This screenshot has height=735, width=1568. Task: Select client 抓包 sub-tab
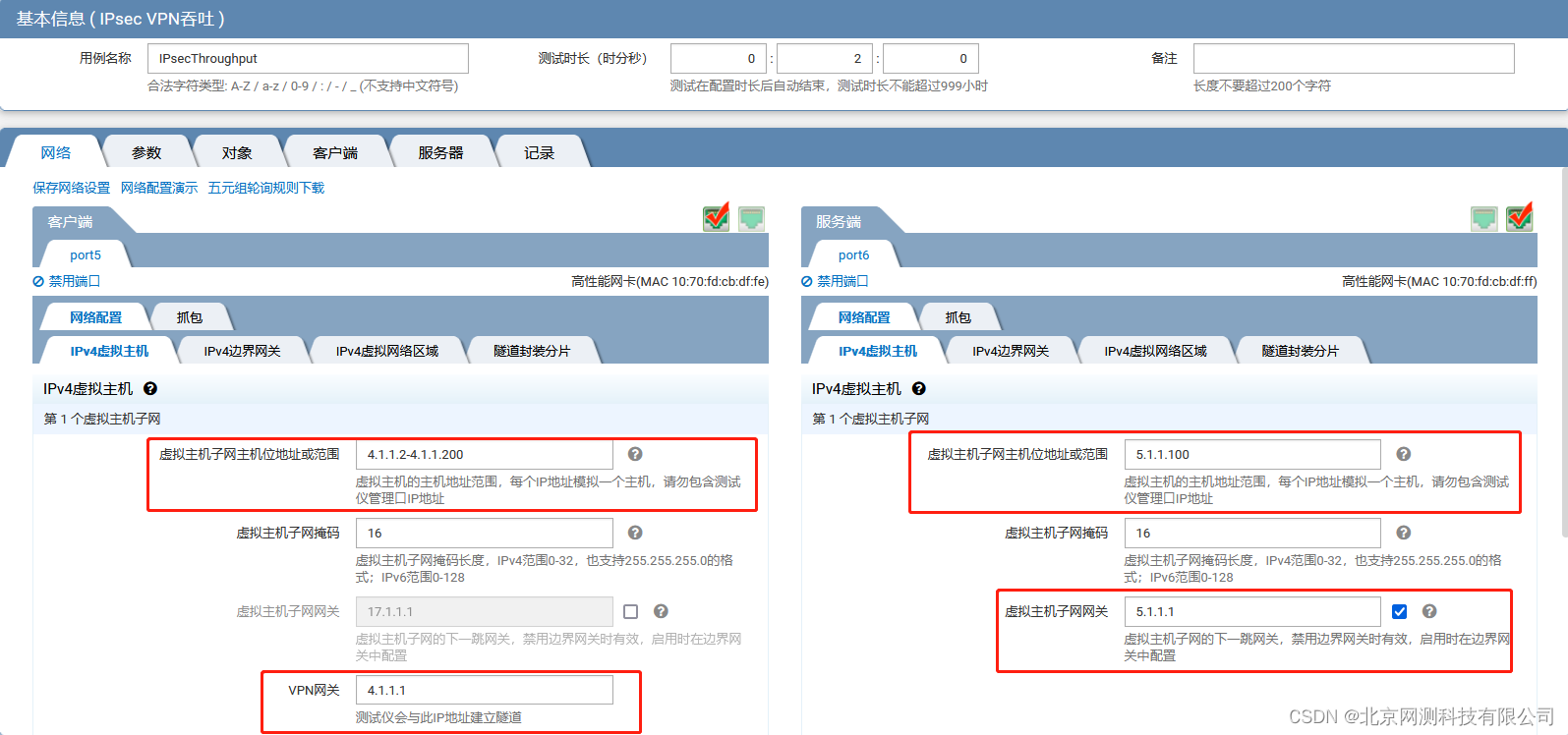click(190, 317)
